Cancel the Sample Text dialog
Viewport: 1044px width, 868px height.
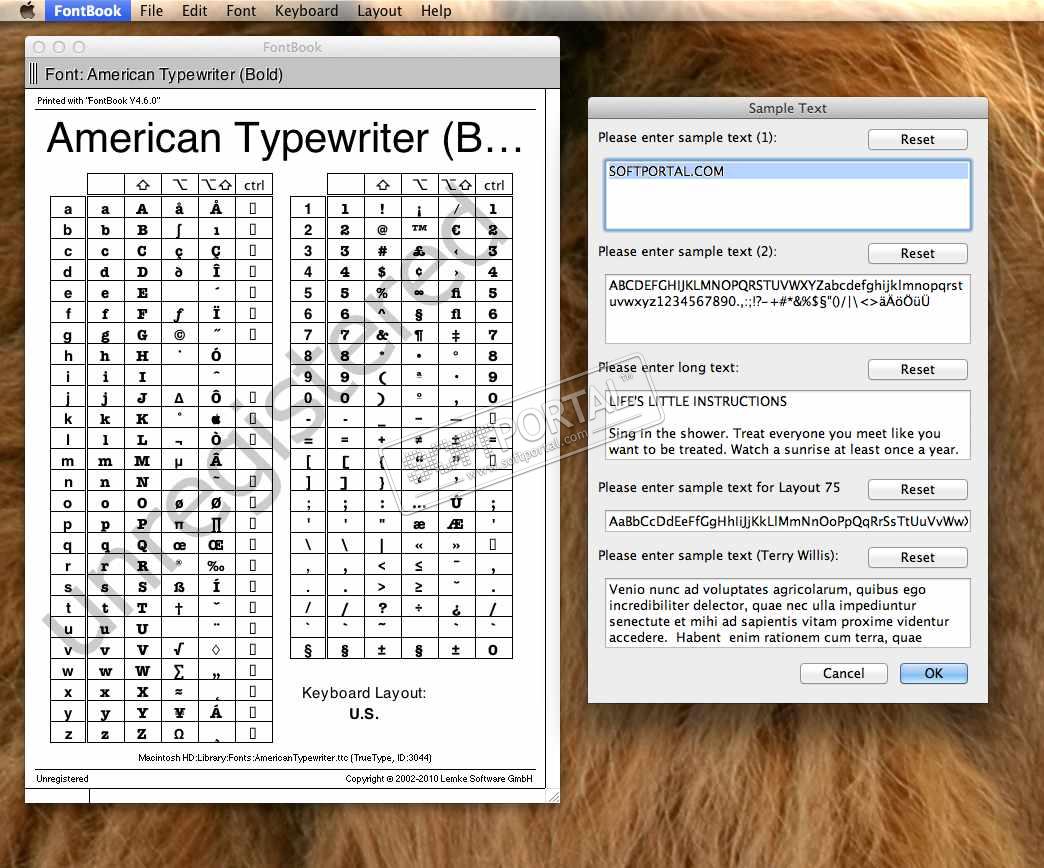(x=844, y=673)
